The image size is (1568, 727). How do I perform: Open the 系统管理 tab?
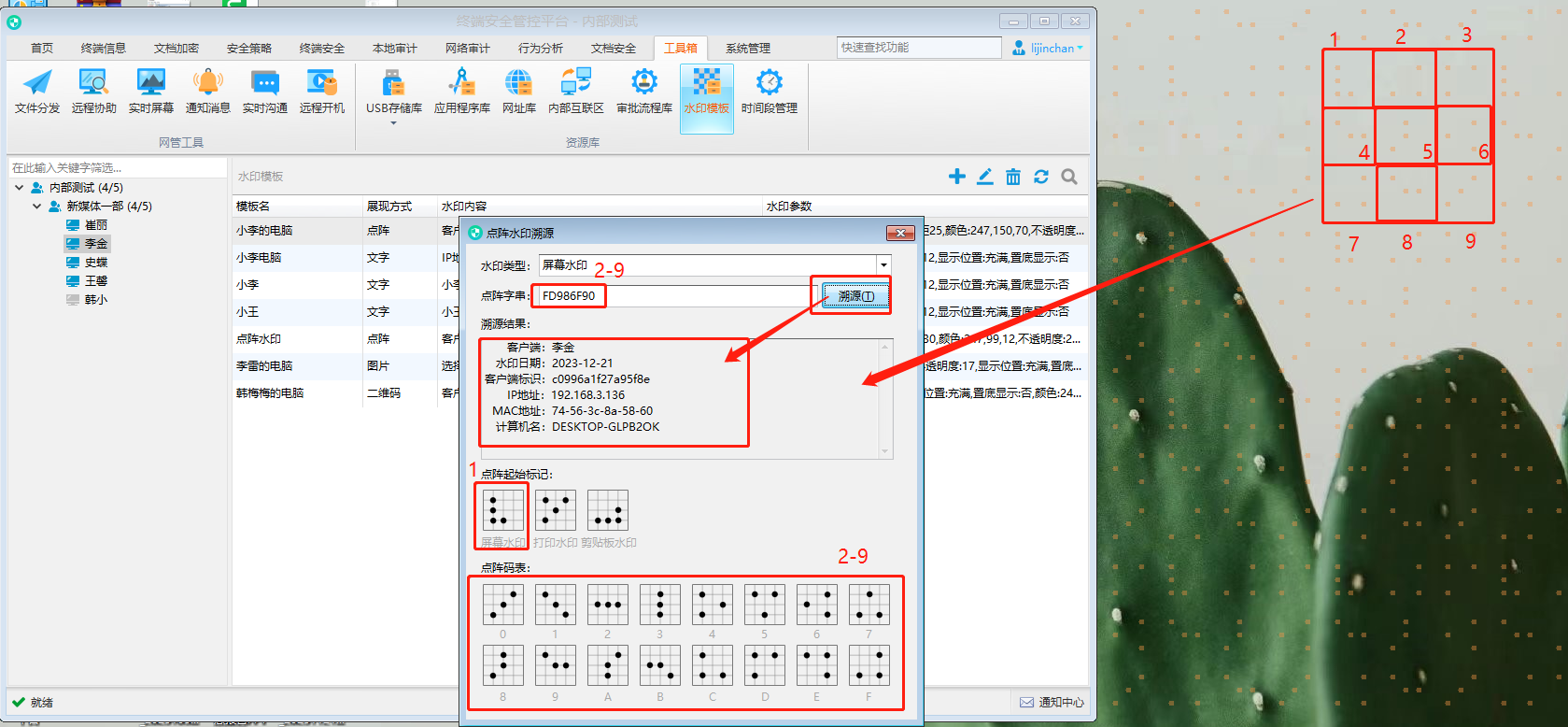[748, 49]
